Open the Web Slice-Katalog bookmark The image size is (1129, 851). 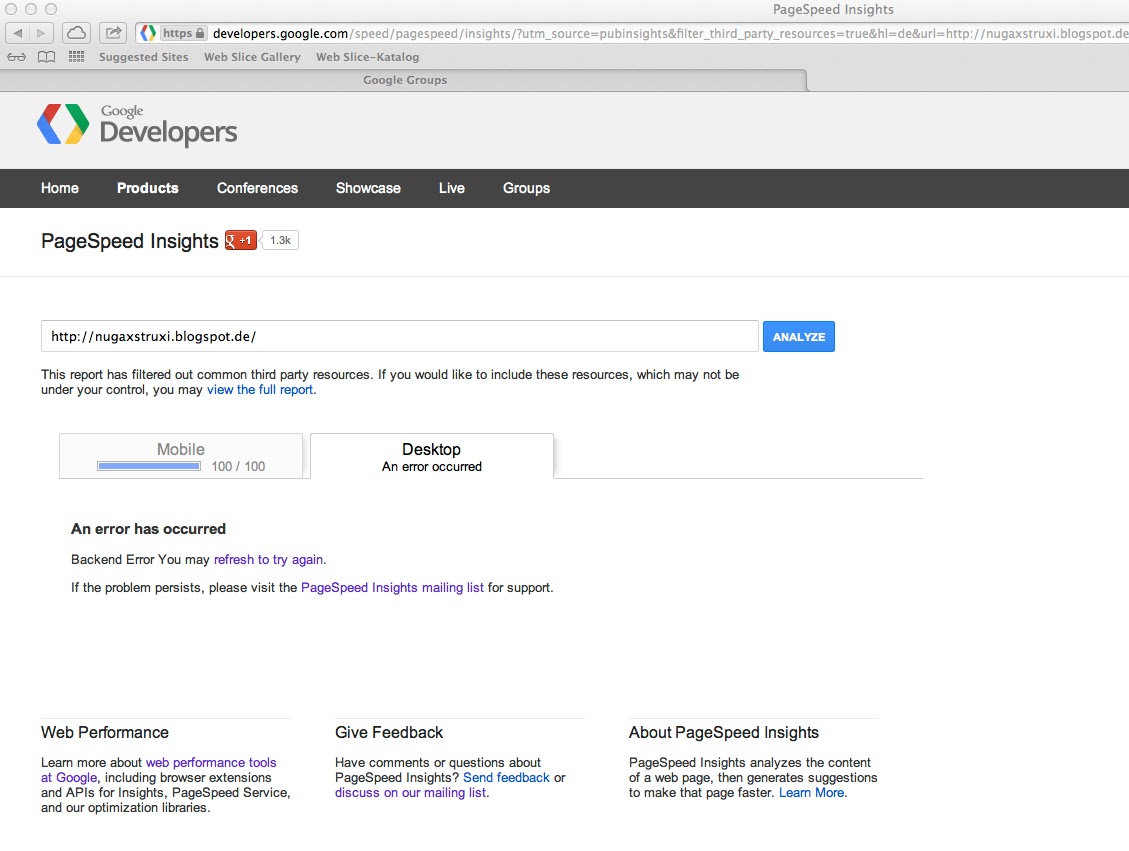tap(367, 57)
